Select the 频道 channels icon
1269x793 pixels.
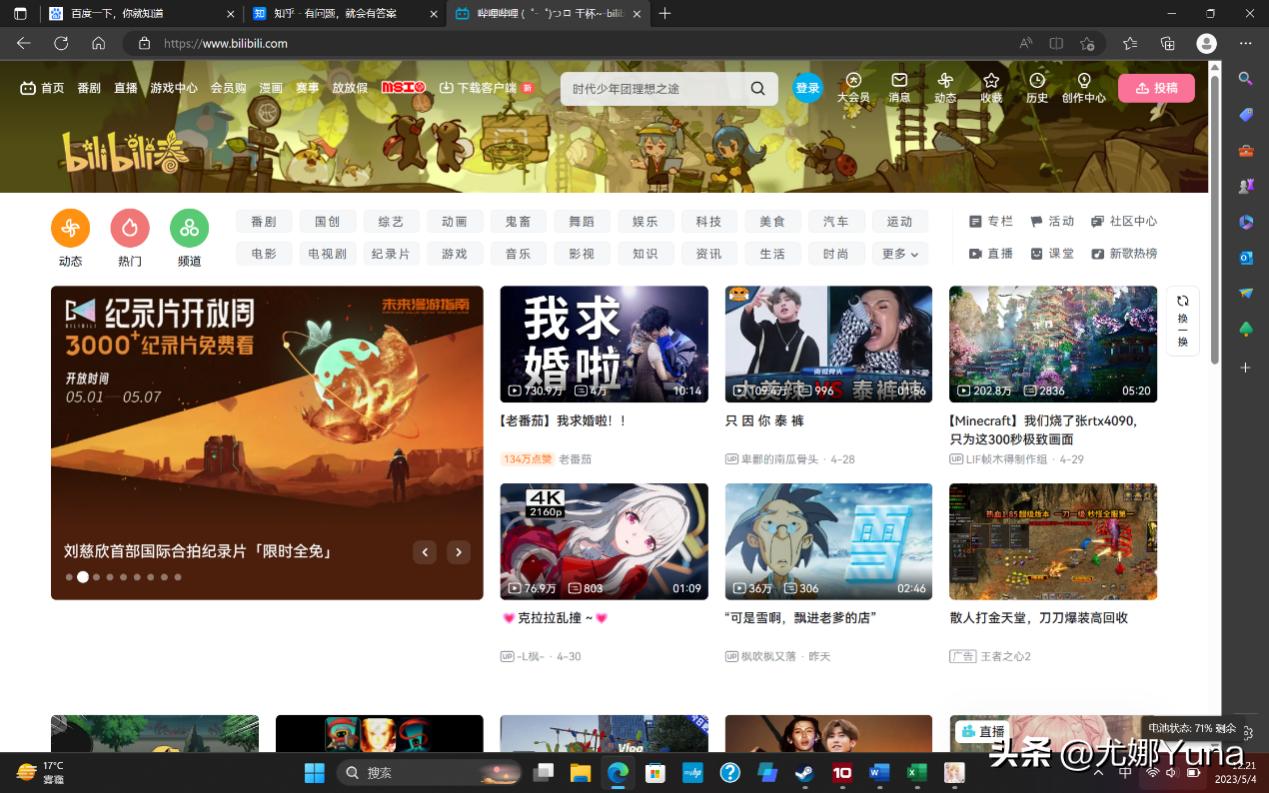click(x=189, y=228)
